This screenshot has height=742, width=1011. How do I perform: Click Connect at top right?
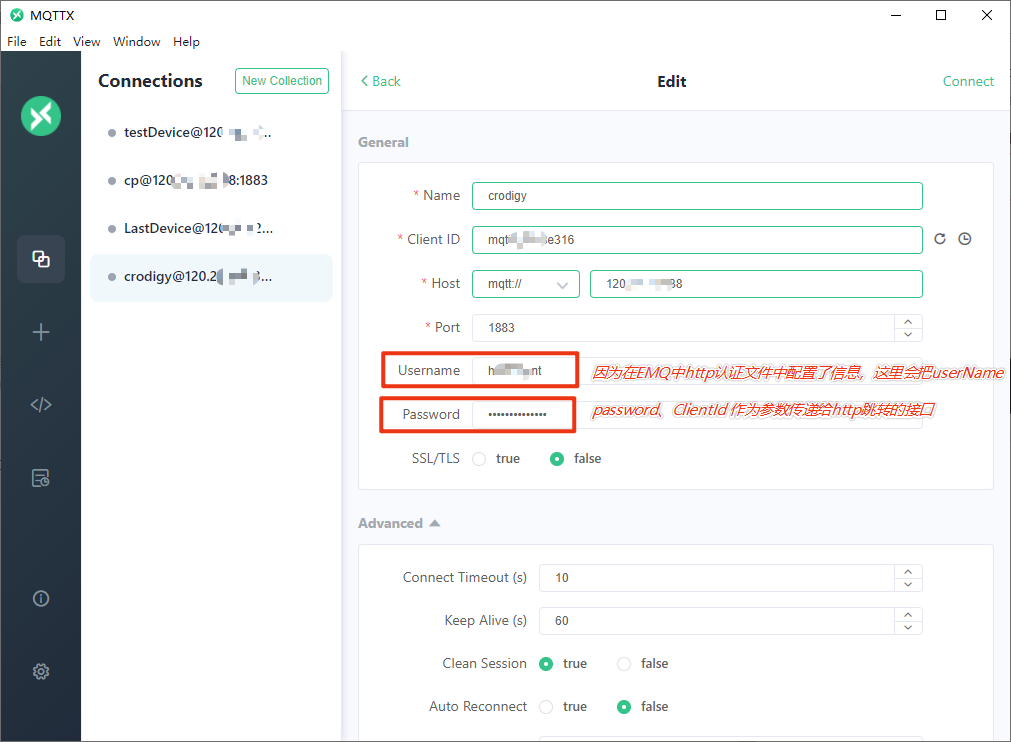click(968, 81)
